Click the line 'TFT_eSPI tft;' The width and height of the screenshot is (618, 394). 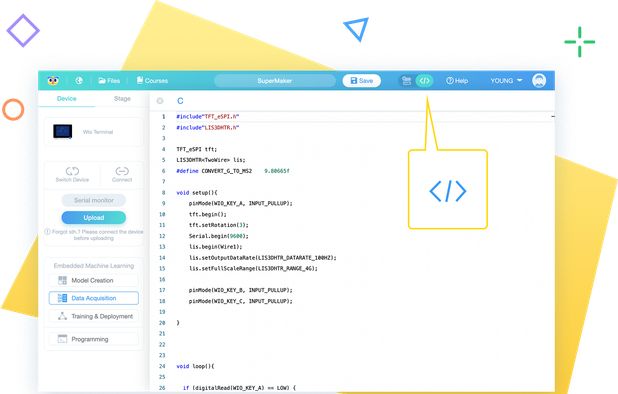click(x=196, y=149)
